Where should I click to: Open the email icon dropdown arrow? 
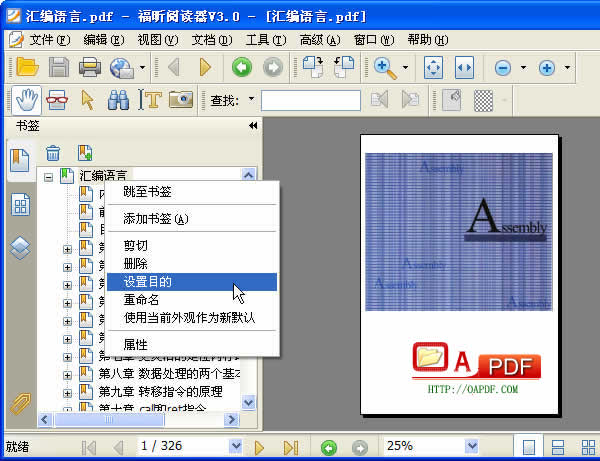[142, 68]
